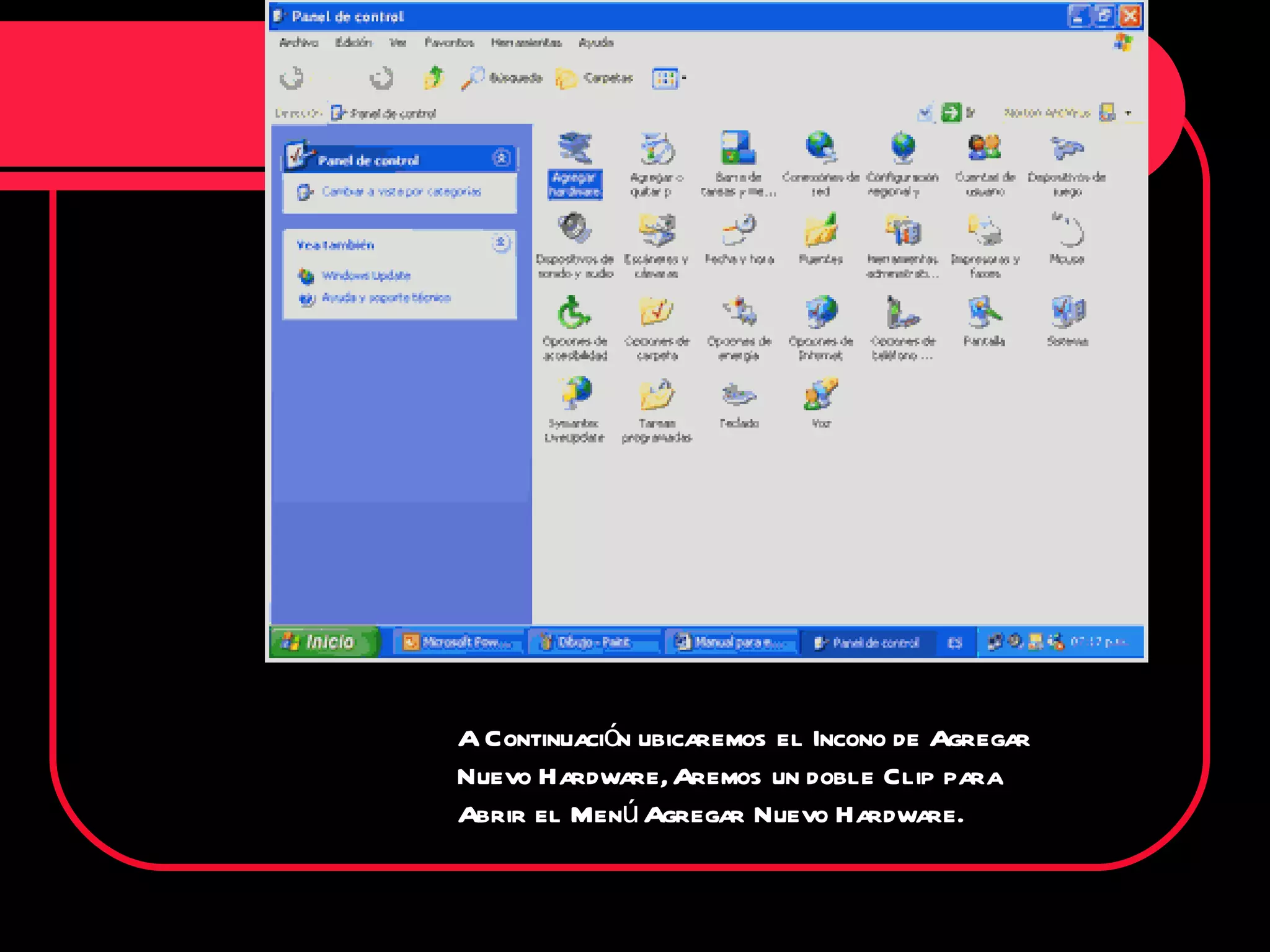Open the Edición menu
Viewport: 1270px width, 952px height.
353,43
